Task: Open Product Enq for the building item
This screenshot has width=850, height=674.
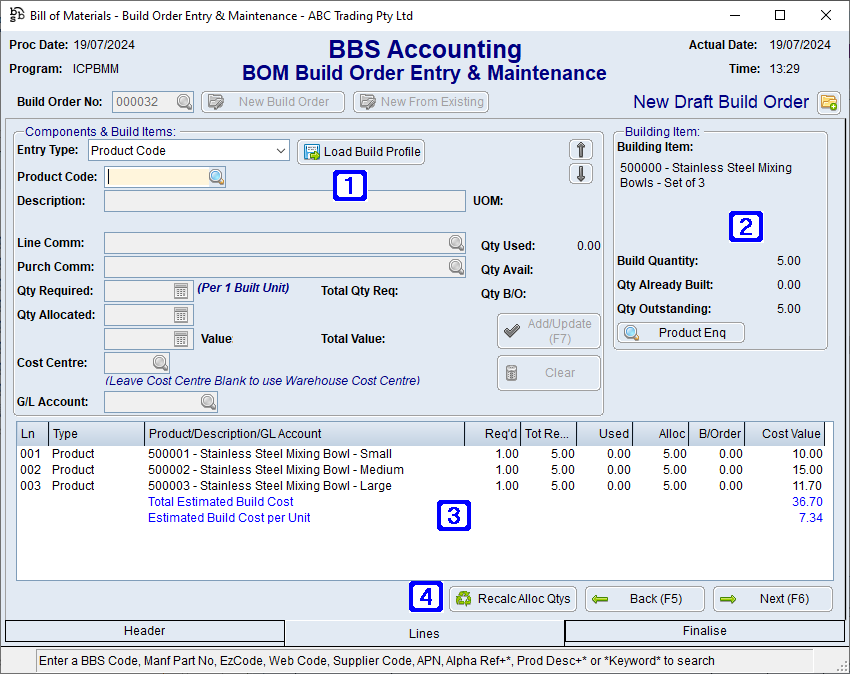Action: [x=680, y=333]
